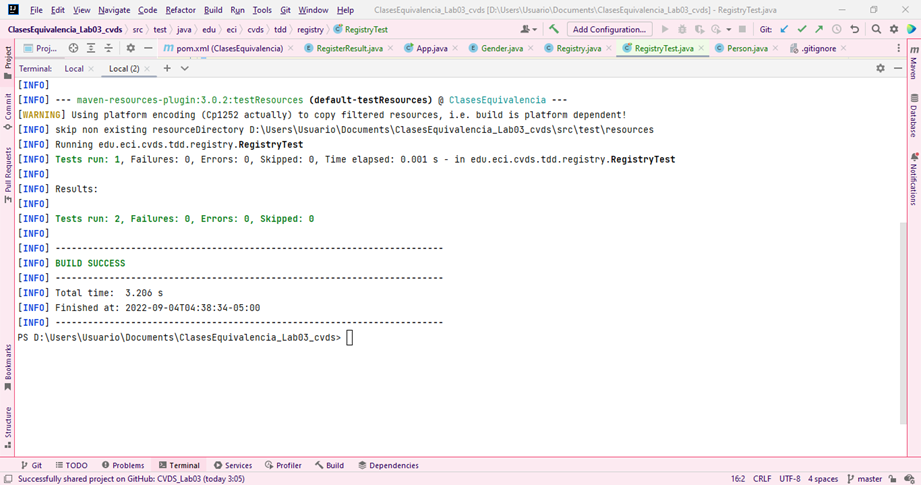Switch to the App.java tab
The height and width of the screenshot is (485, 921).
pos(431,48)
